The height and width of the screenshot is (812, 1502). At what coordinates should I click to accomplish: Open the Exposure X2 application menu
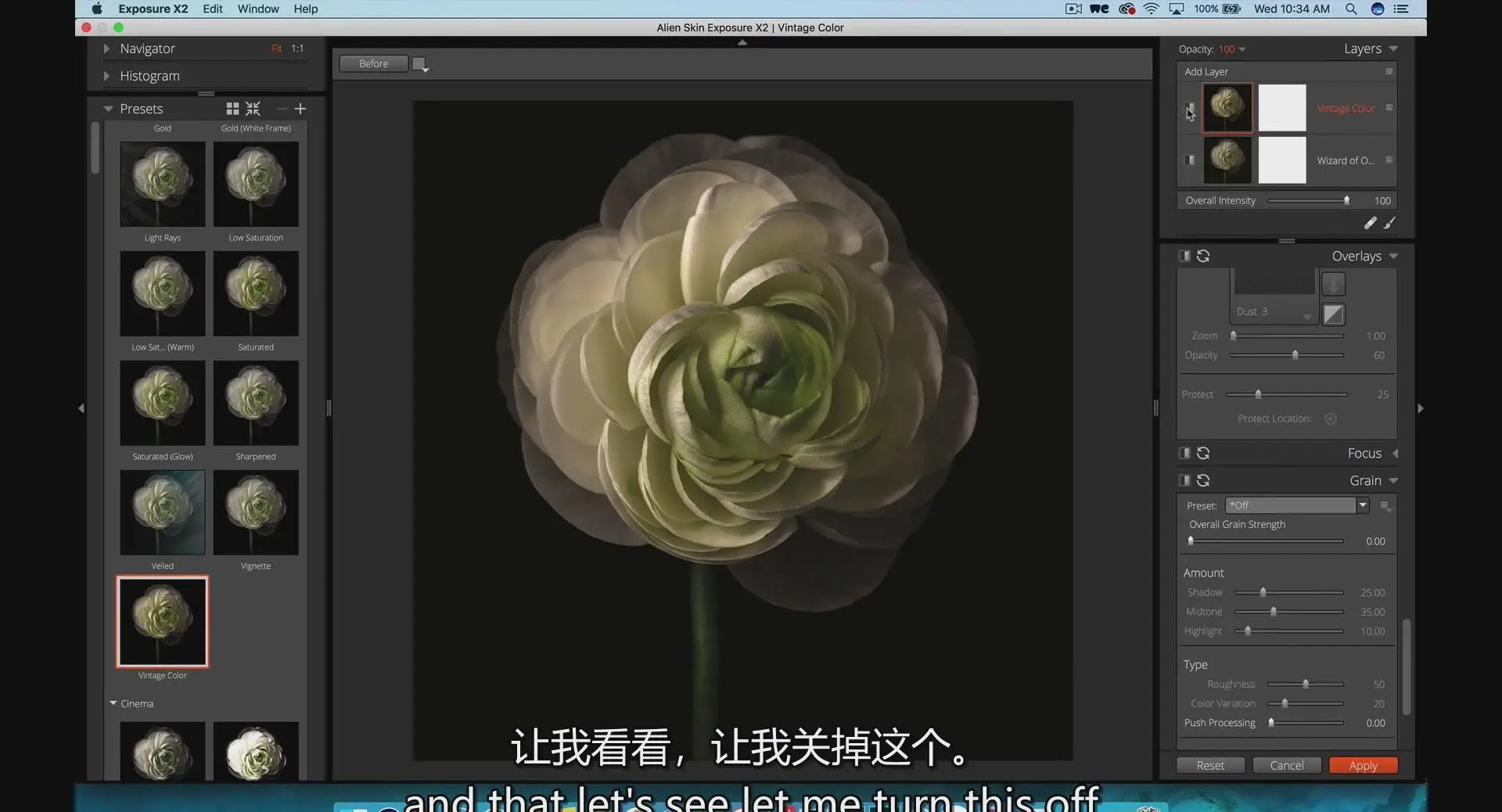(x=153, y=9)
